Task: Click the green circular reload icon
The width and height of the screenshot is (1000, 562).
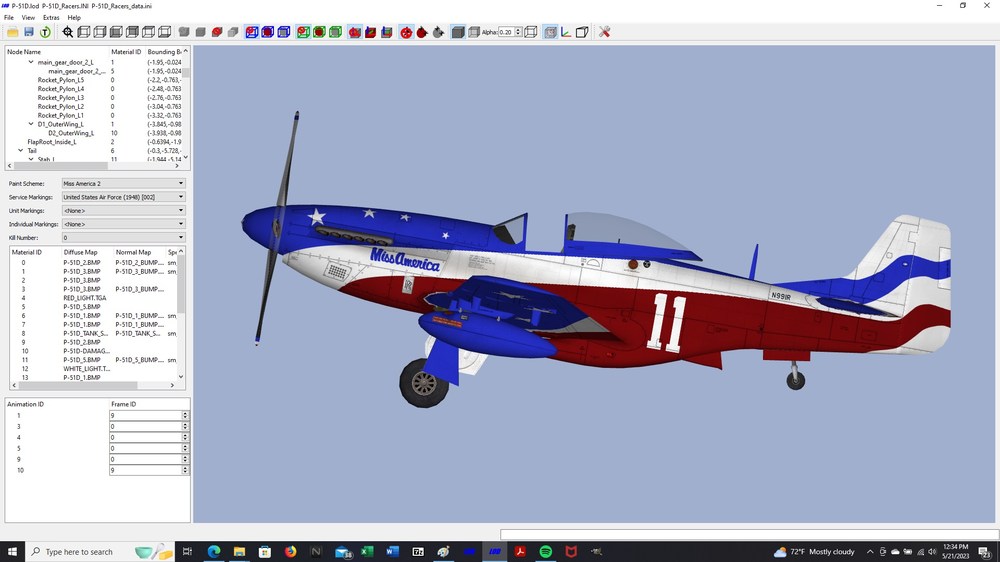Action: (45, 32)
